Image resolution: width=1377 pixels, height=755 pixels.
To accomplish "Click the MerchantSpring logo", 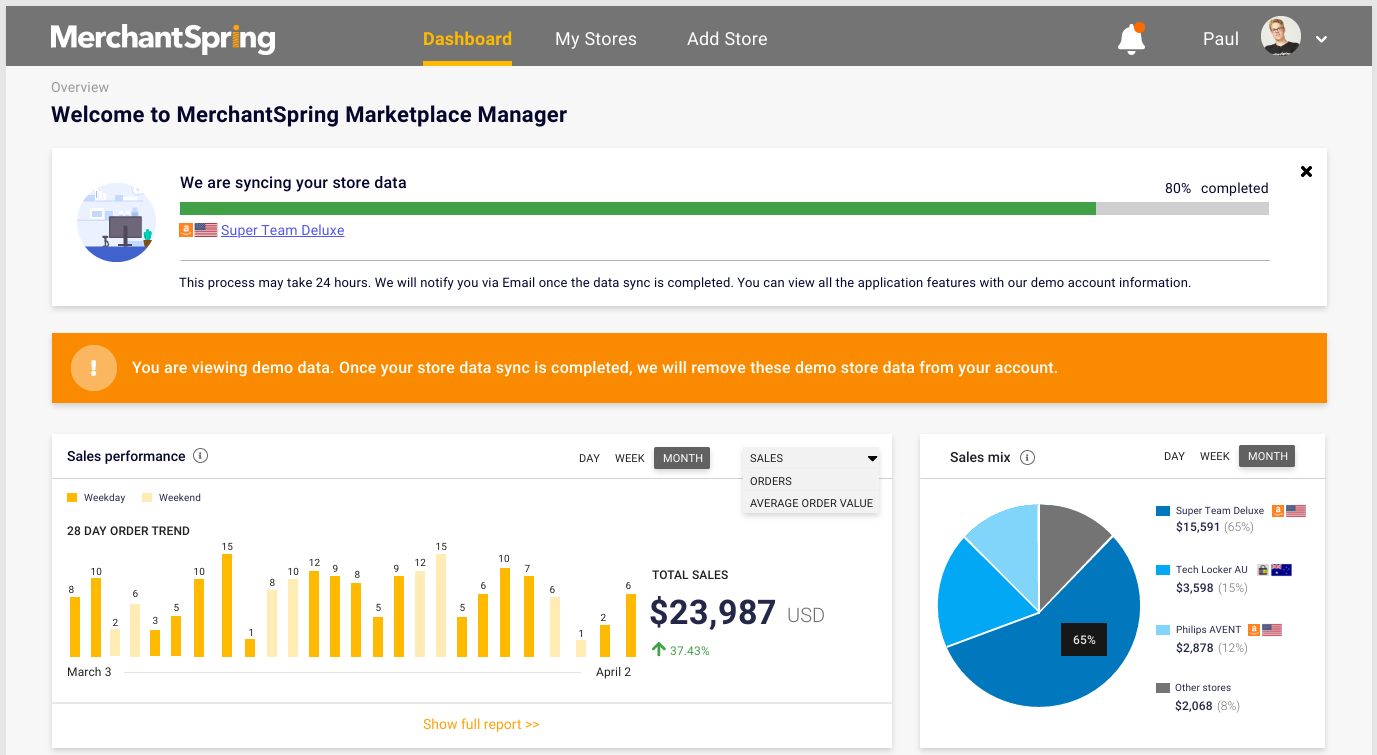I will [x=163, y=39].
